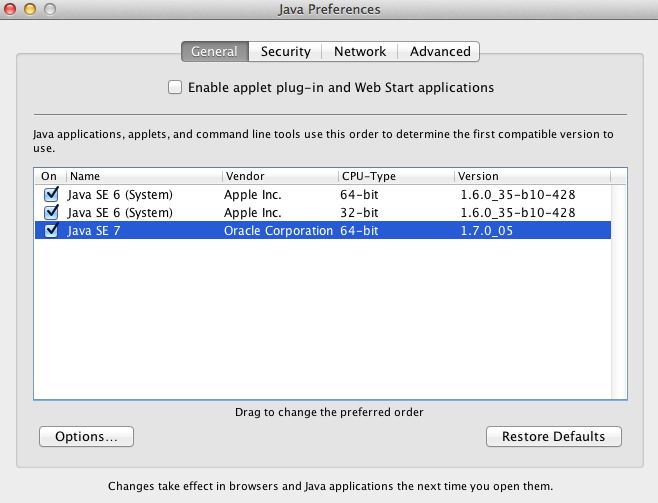
Task: Click the Name column header
Action: point(144,176)
